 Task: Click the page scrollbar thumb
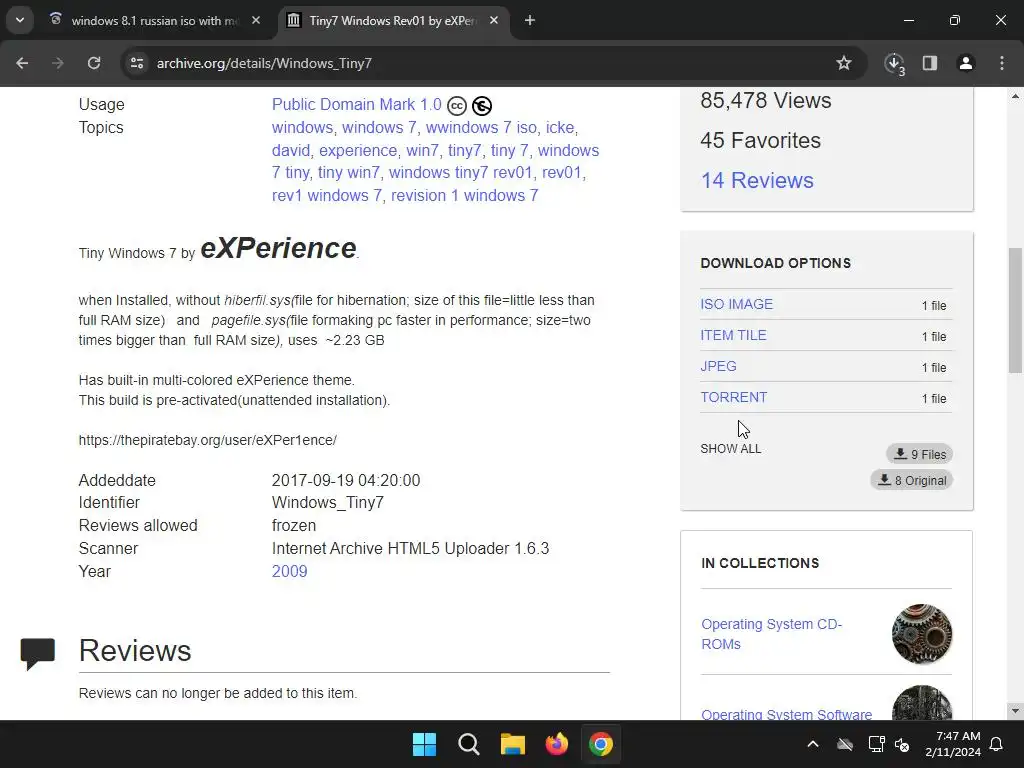coord(1015,310)
